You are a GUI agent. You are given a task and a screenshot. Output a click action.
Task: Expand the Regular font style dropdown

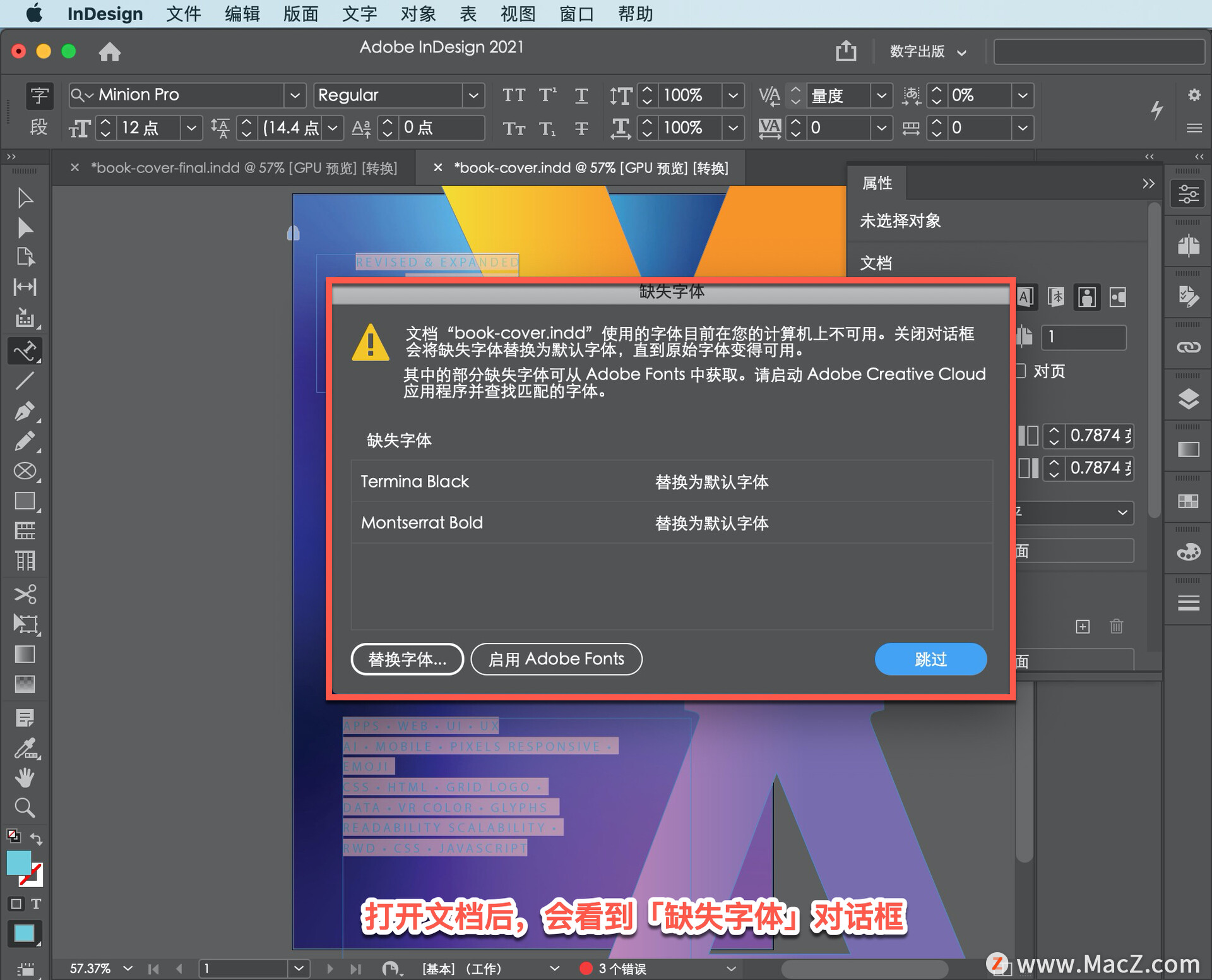(473, 95)
